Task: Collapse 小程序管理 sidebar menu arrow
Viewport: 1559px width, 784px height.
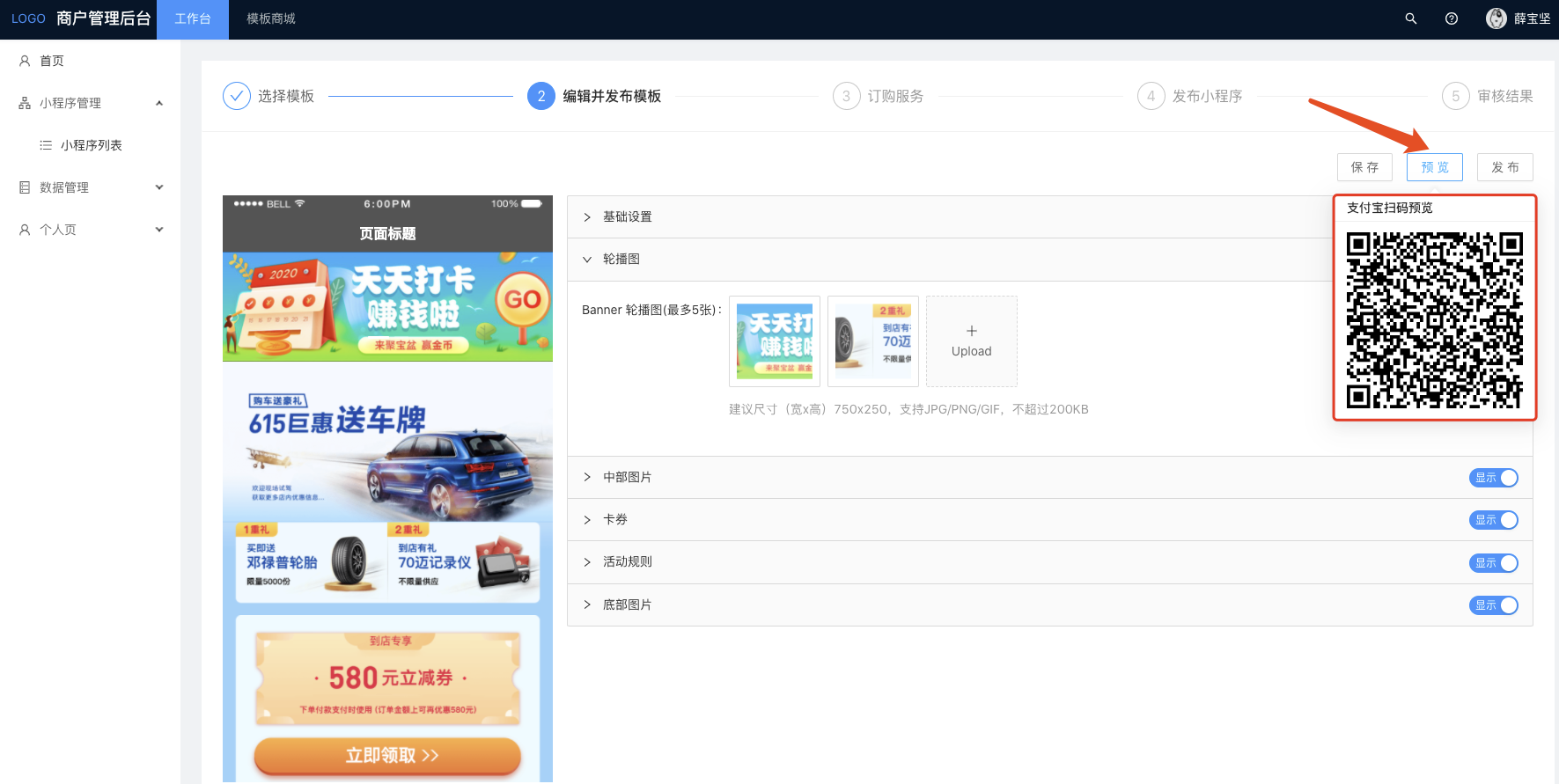Action: tap(159, 103)
